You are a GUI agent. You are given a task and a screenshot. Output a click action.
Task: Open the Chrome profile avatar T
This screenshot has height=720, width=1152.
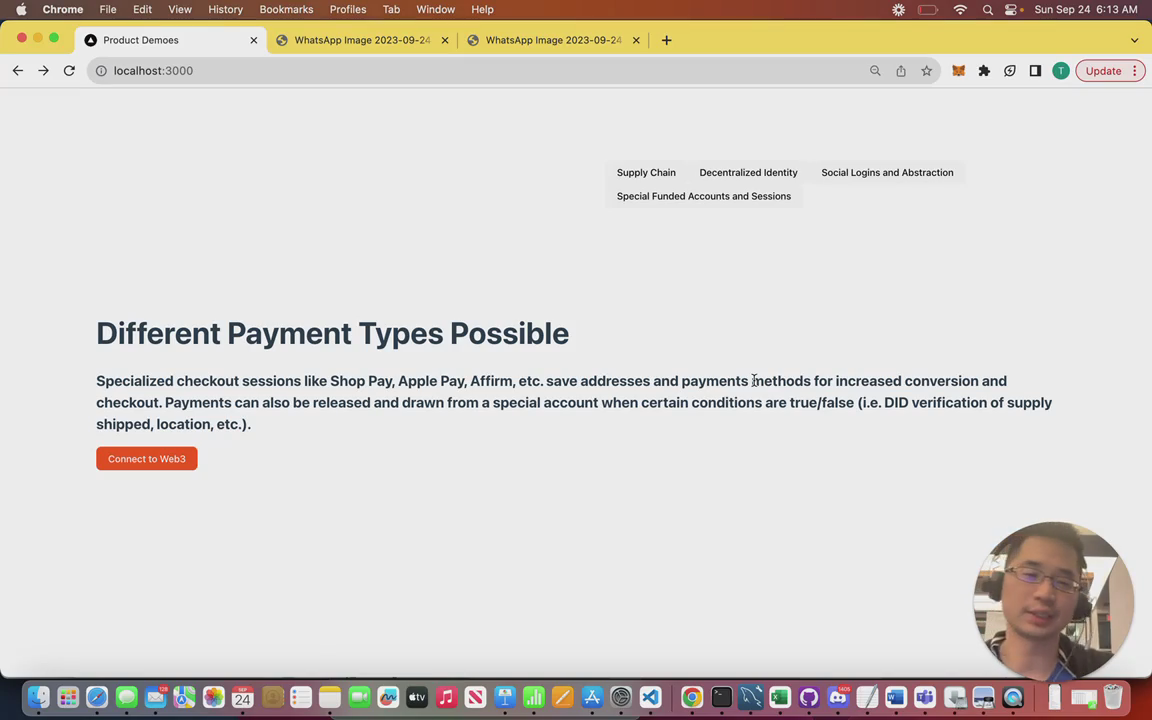point(1061,71)
